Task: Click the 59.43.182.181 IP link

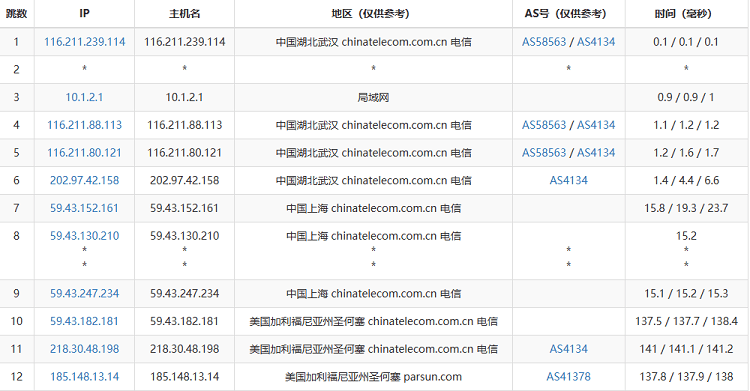Action: point(85,322)
